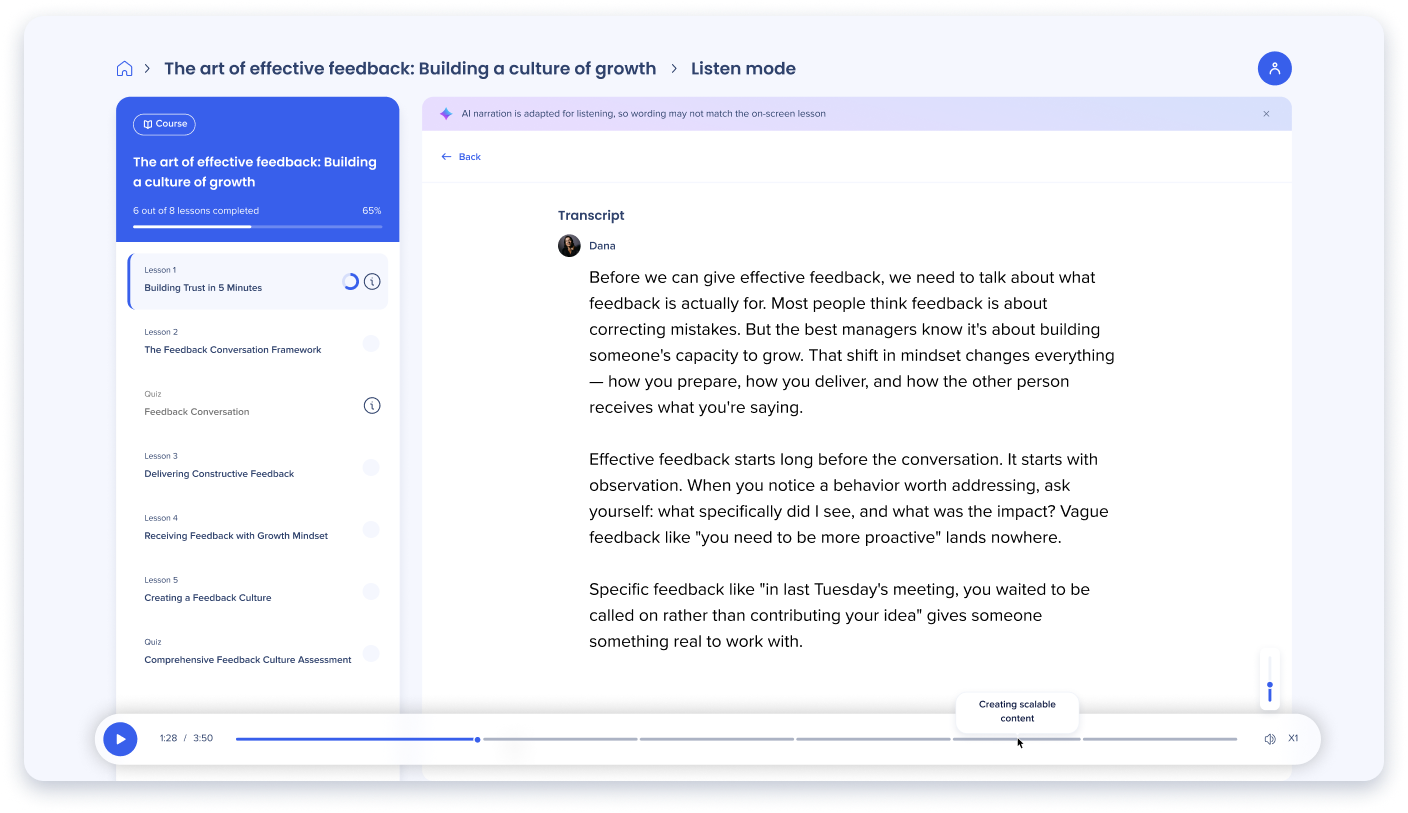The width and height of the screenshot is (1408, 813).
Task: Click the Listen mode breadcrumb
Action: (743, 69)
